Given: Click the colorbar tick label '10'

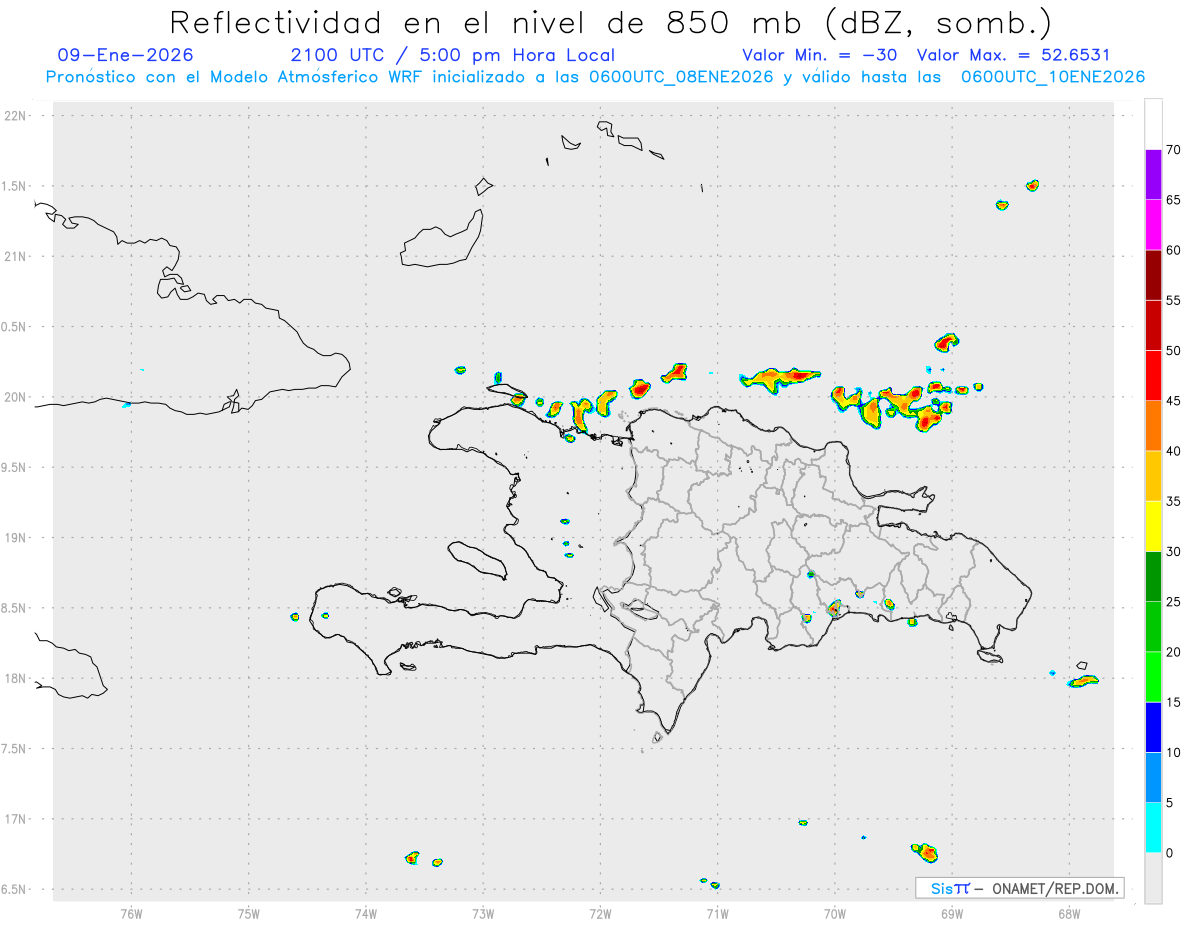Looking at the screenshot, I should tap(1173, 753).
